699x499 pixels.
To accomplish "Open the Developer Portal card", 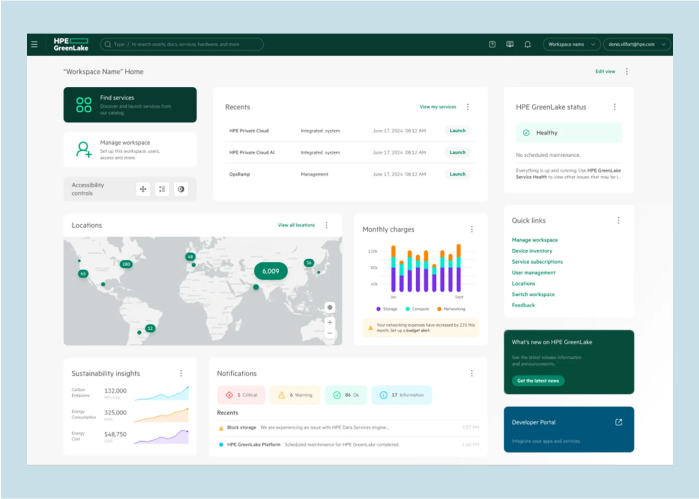I will pyautogui.click(x=569, y=429).
